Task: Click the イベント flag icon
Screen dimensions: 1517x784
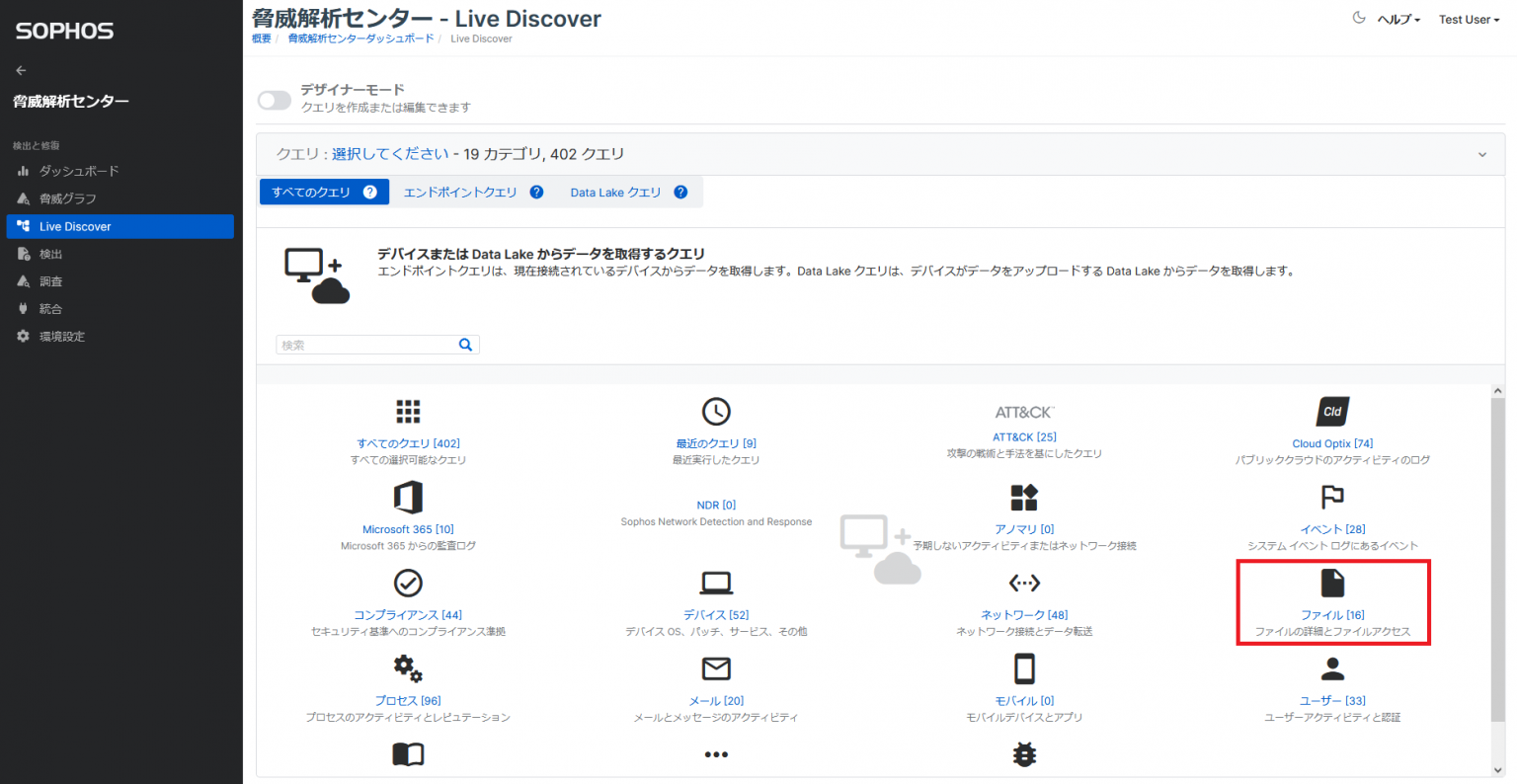Action: pyautogui.click(x=1332, y=498)
